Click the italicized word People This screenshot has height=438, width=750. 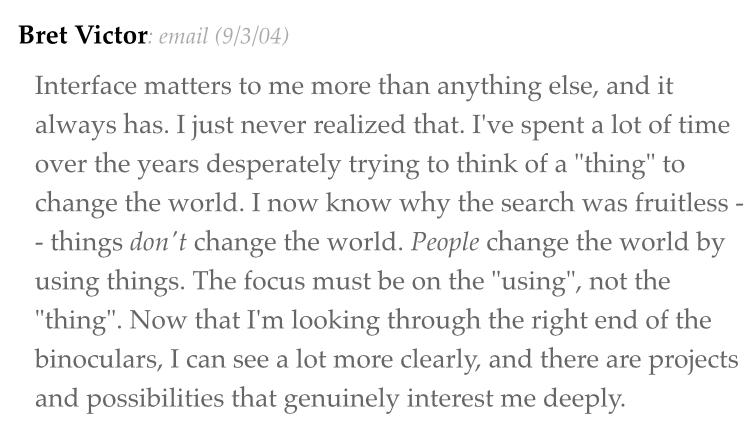click(445, 243)
